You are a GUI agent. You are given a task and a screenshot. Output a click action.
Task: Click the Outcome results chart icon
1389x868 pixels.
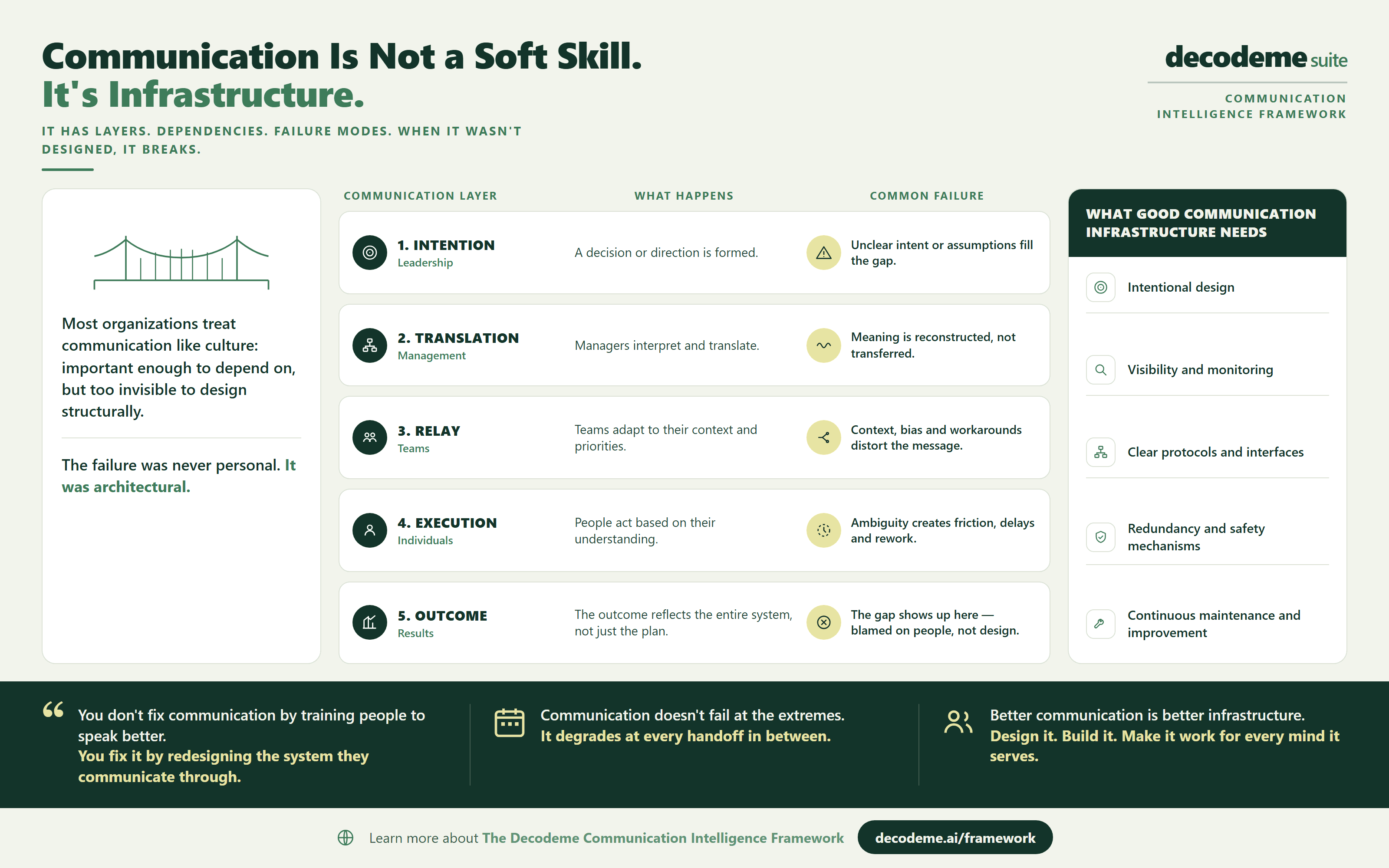[x=370, y=622]
